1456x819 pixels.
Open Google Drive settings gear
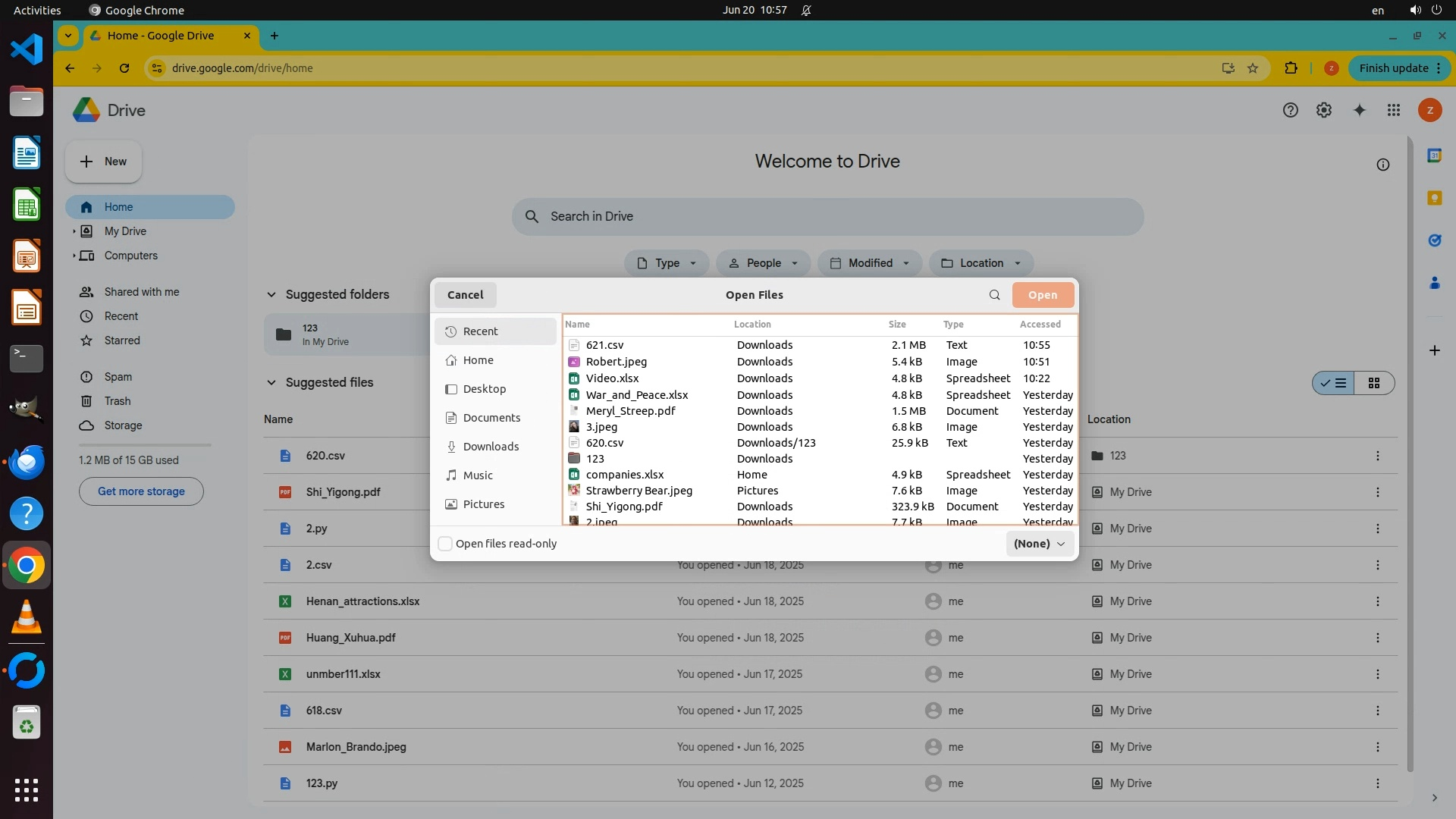(x=1324, y=111)
